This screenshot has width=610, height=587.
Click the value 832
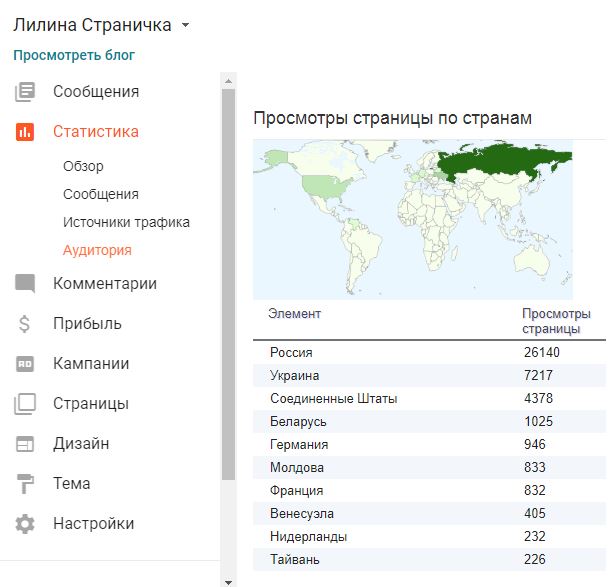tap(535, 490)
